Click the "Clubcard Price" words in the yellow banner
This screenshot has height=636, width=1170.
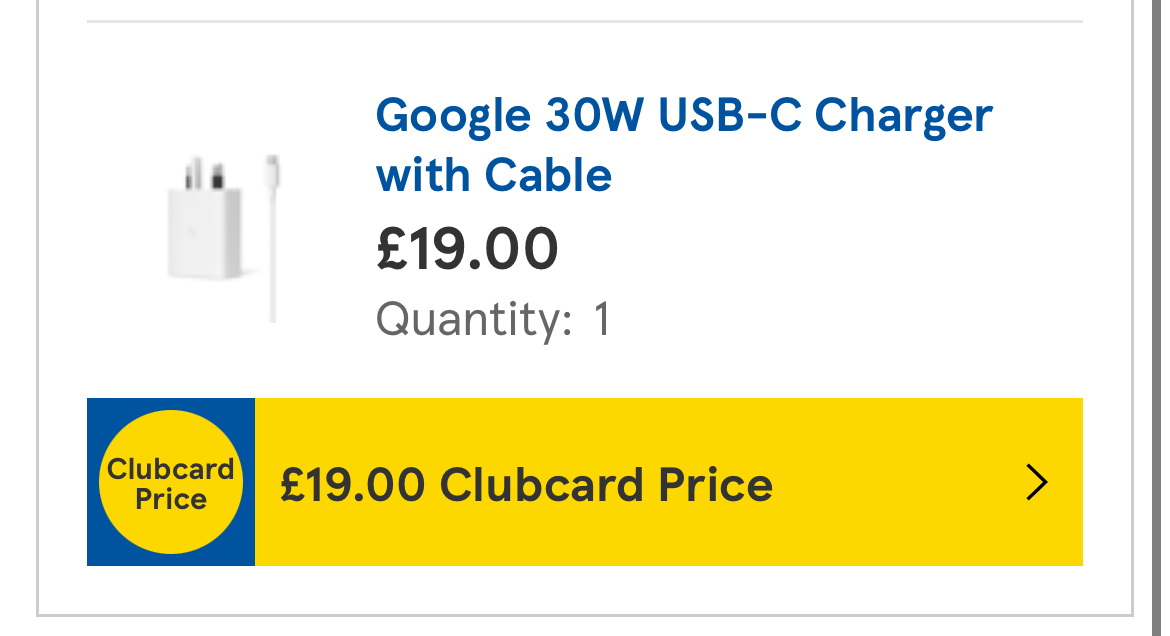coord(606,485)
